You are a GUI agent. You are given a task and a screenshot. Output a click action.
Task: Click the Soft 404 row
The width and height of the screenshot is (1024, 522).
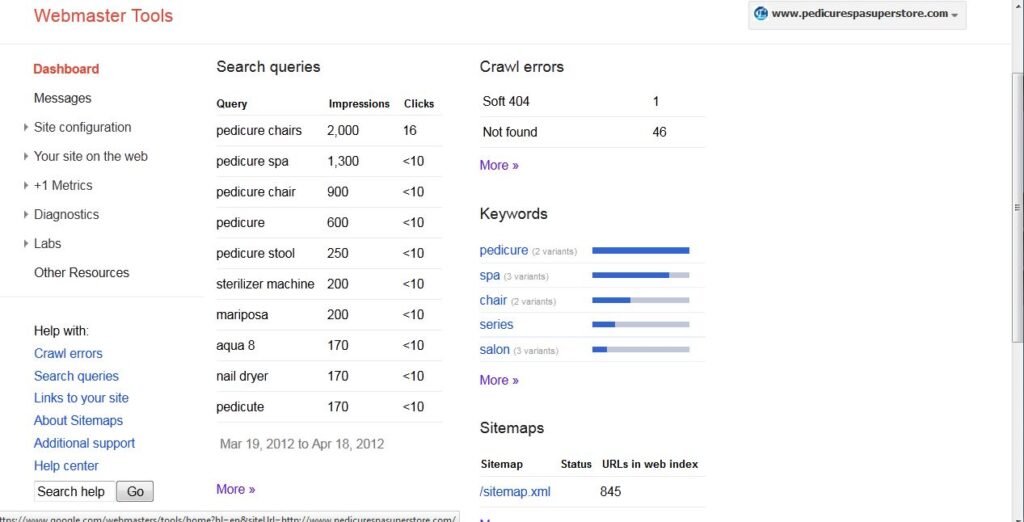(x=592, y=101)
